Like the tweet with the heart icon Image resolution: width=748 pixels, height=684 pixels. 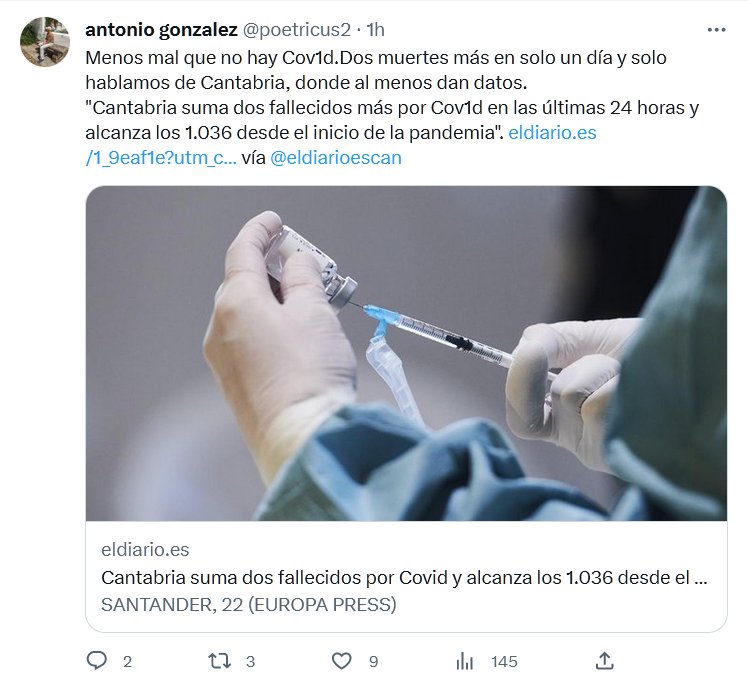(342, 661)
